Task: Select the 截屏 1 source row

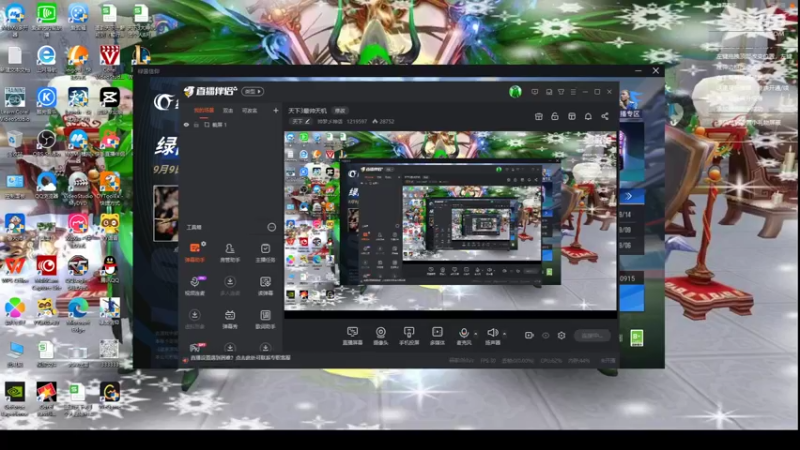Action: pos(231,124)
